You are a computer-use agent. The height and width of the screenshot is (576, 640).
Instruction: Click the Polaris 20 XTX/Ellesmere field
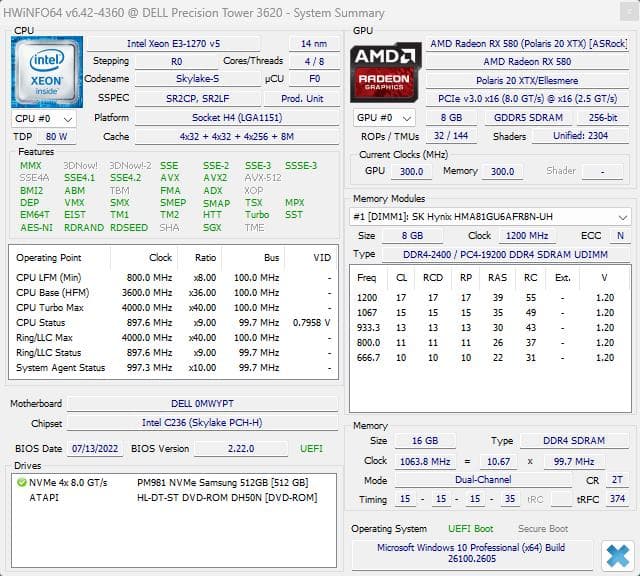(527, 80)
